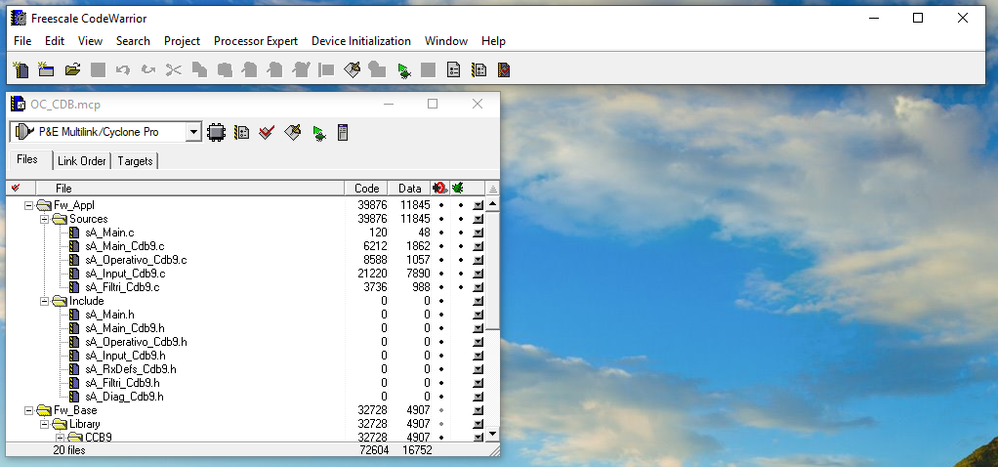Open Project Inspector icon
Viewport: 998px width, 467px height.
pos(342,132)
